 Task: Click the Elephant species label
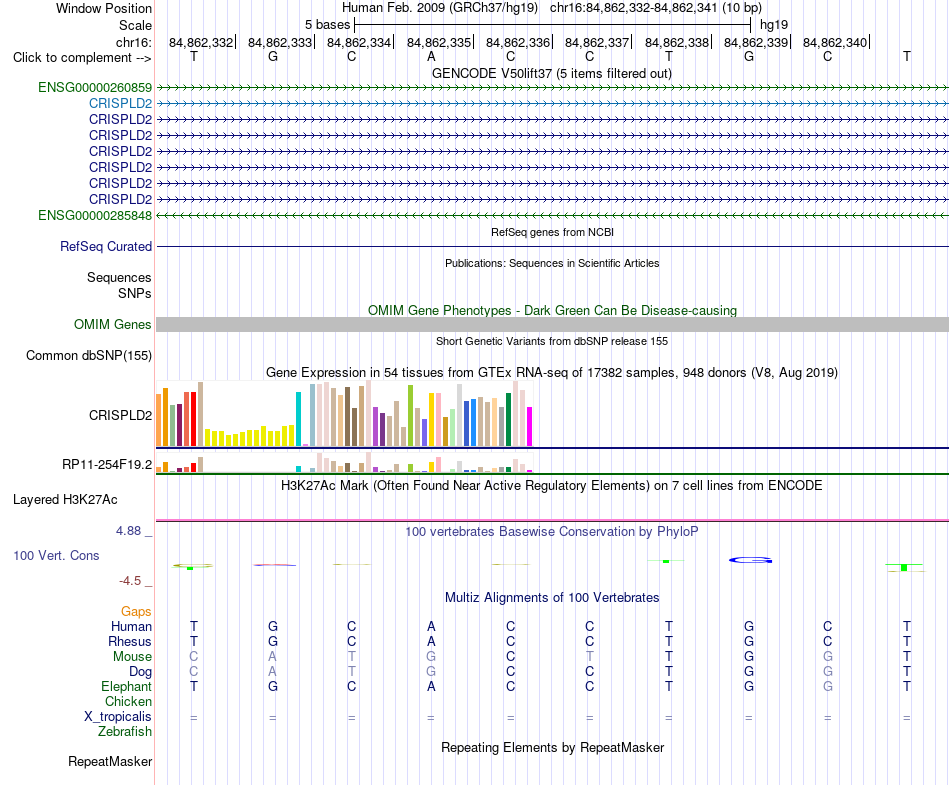127,687
